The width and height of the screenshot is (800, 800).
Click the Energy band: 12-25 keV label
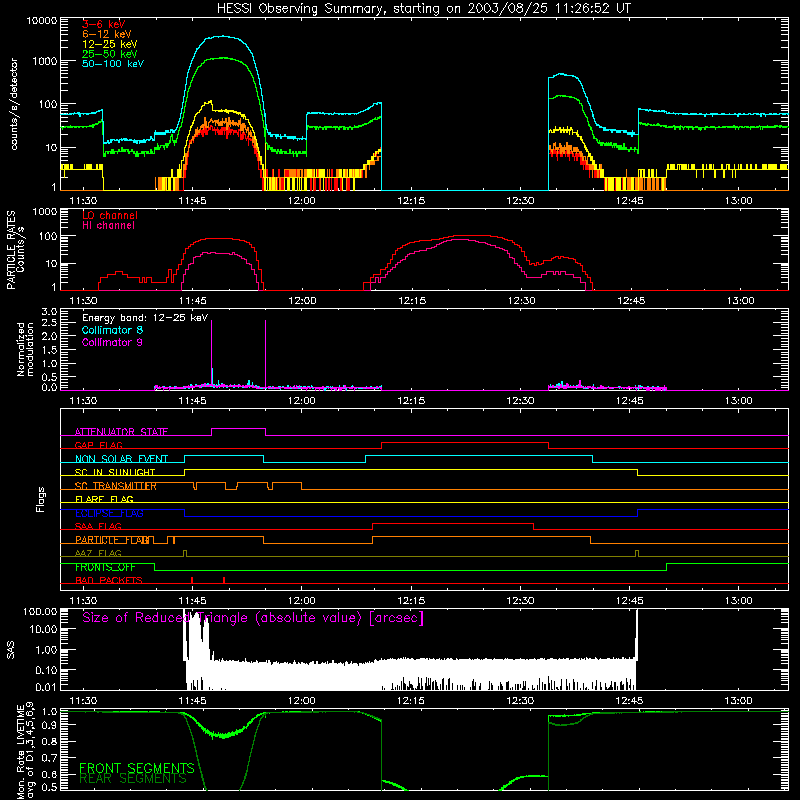pos(145,318)
